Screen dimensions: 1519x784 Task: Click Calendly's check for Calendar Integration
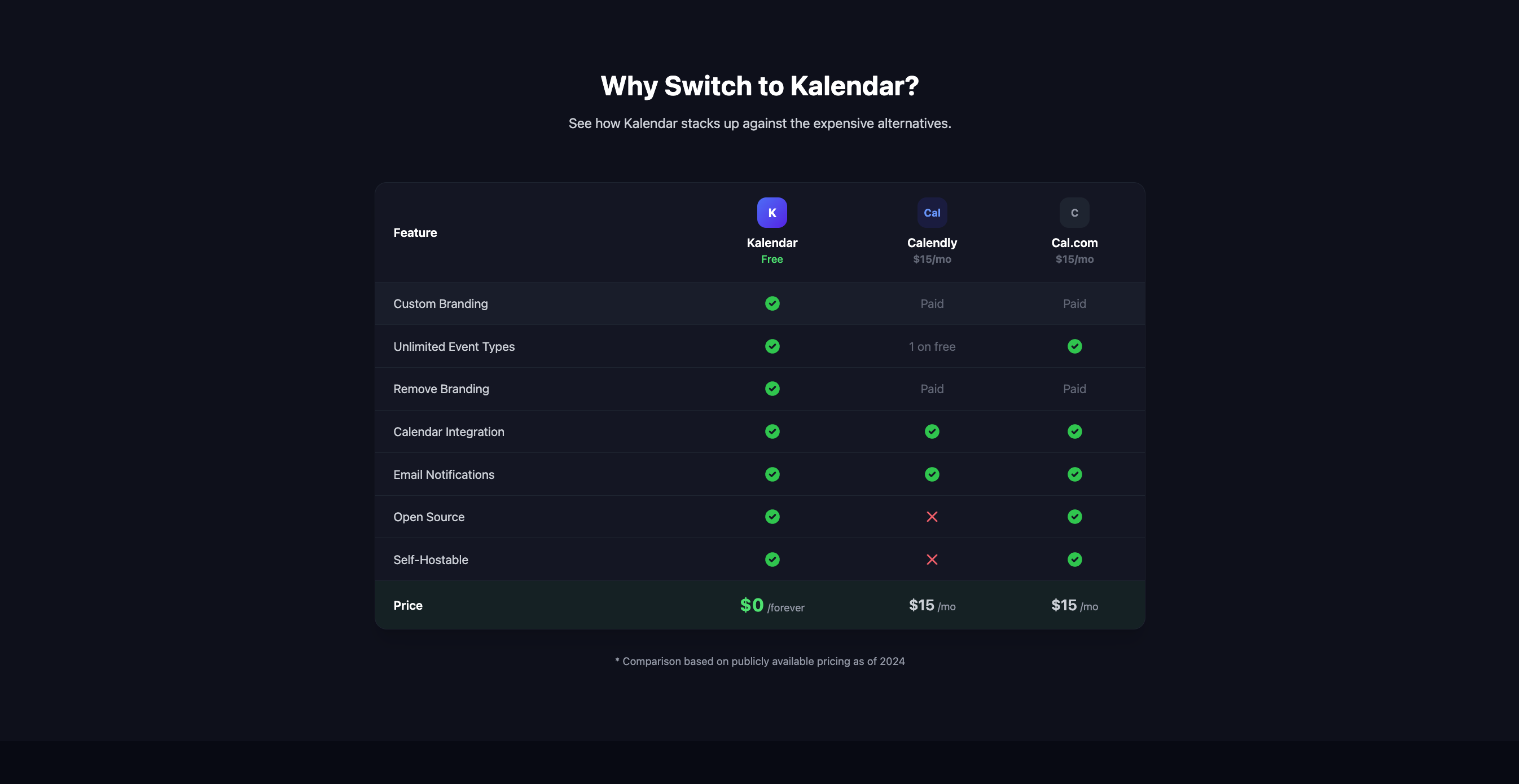coord(932,431)
